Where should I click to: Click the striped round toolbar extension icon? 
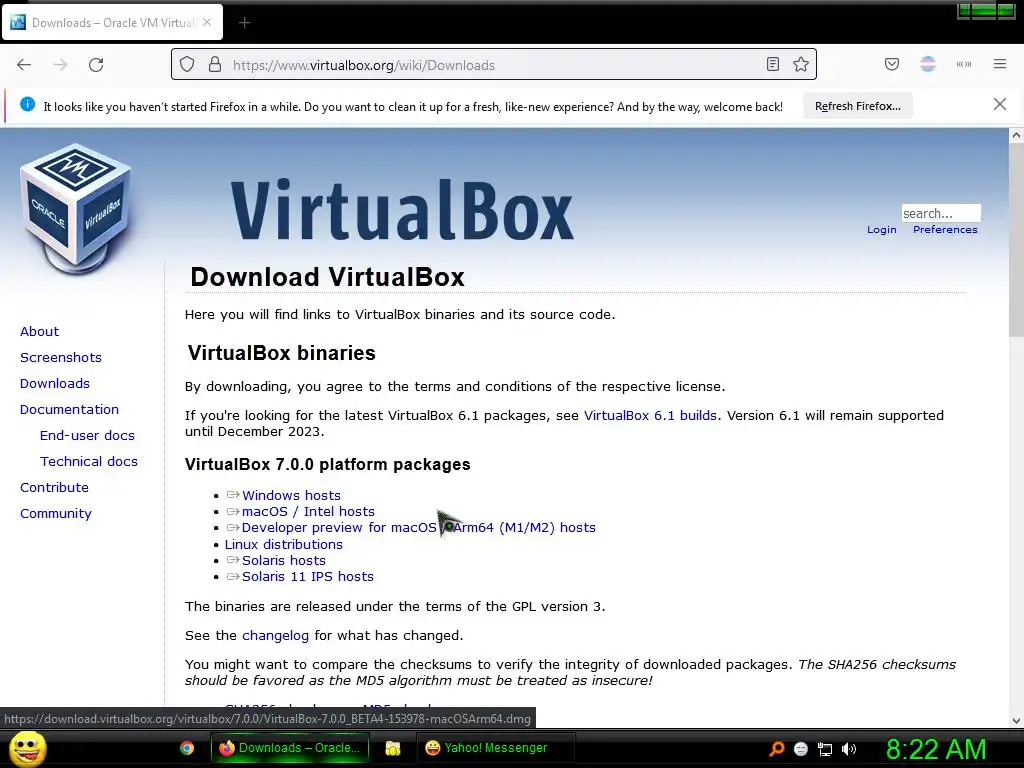click(928, 64)
